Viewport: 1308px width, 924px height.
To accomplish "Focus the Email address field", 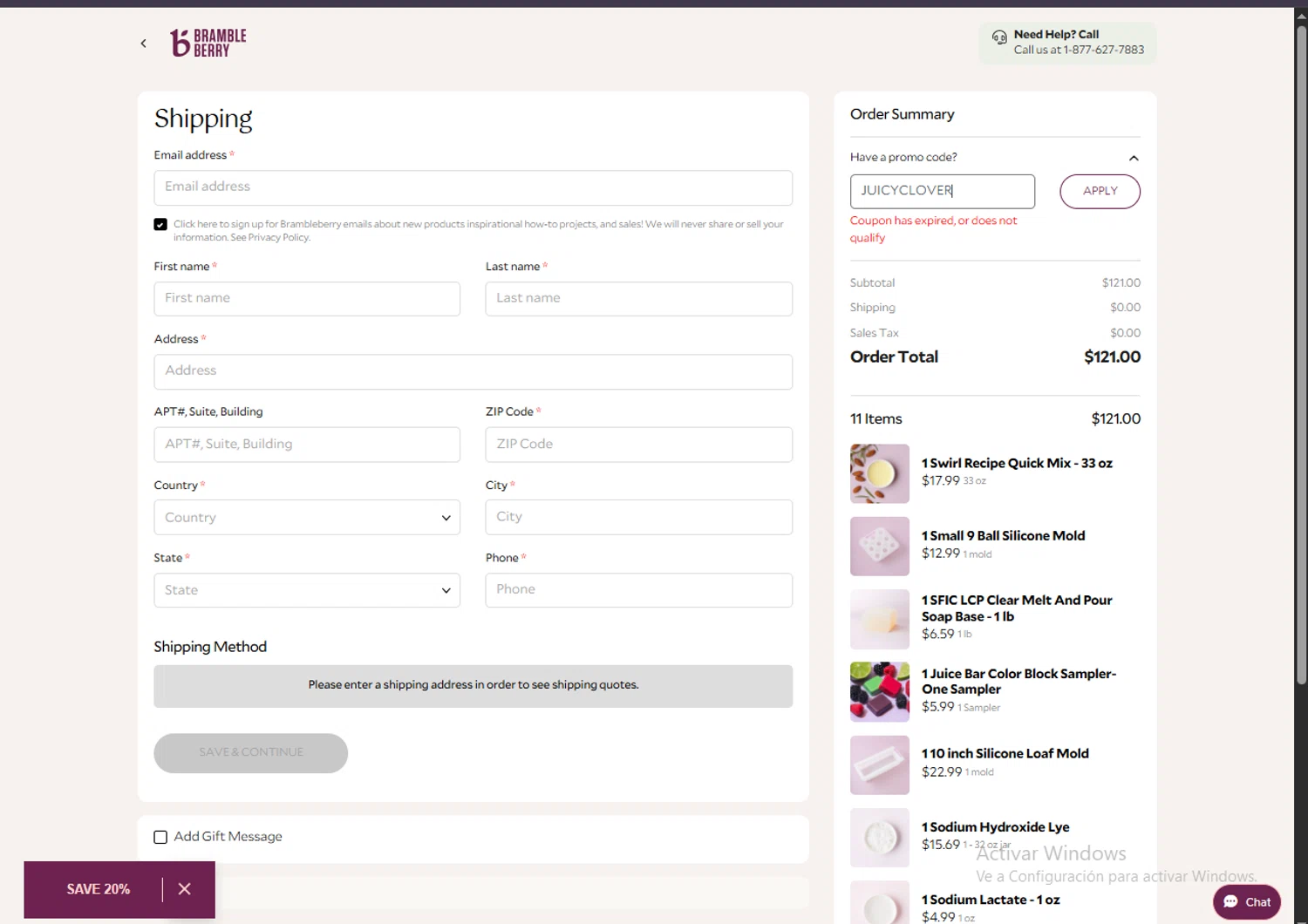I will click(x=473, y=187).
